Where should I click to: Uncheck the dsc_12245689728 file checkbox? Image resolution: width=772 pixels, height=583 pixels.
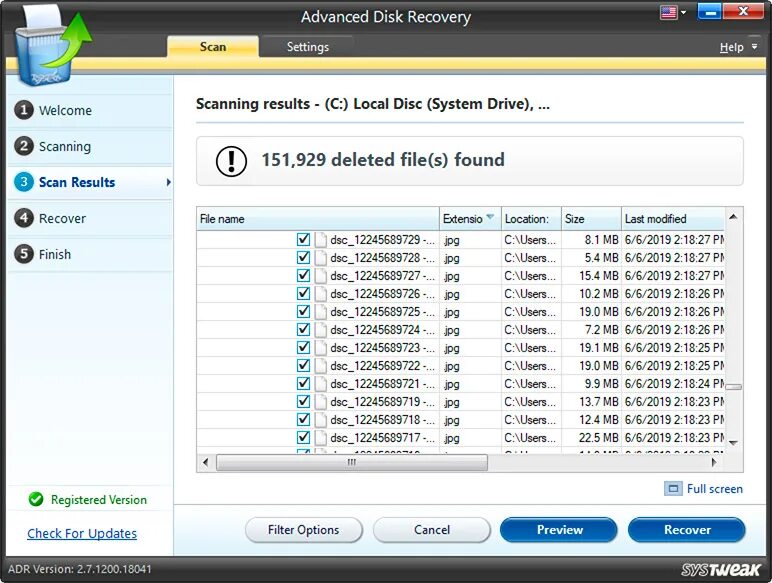point(303,258)
